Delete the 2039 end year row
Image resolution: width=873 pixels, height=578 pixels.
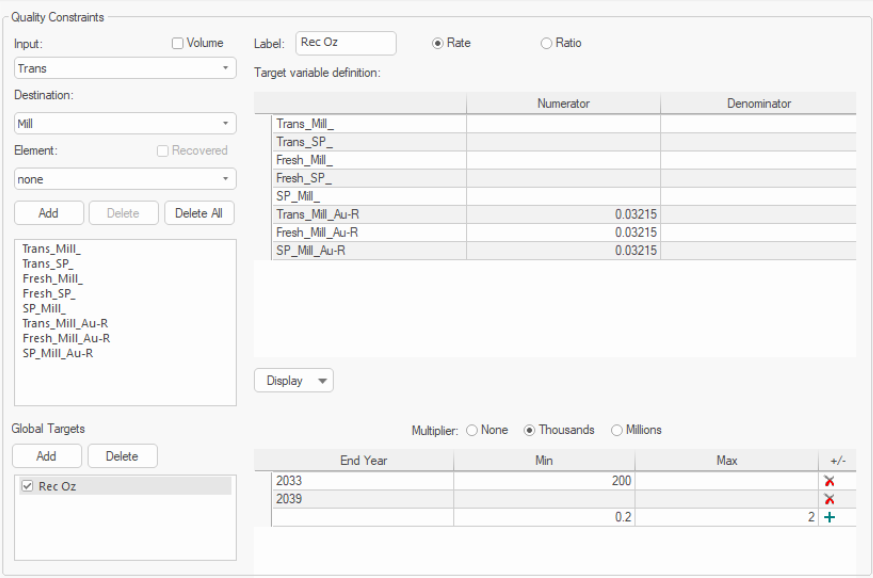[828, 499]
